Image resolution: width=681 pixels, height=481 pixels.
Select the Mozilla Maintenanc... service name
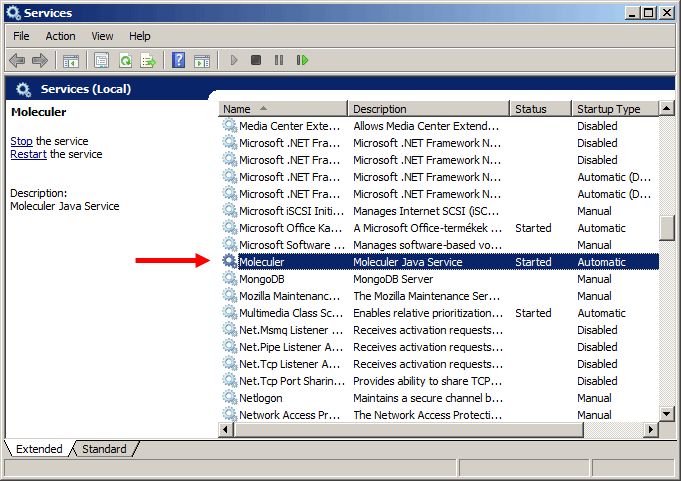point(290,296)
